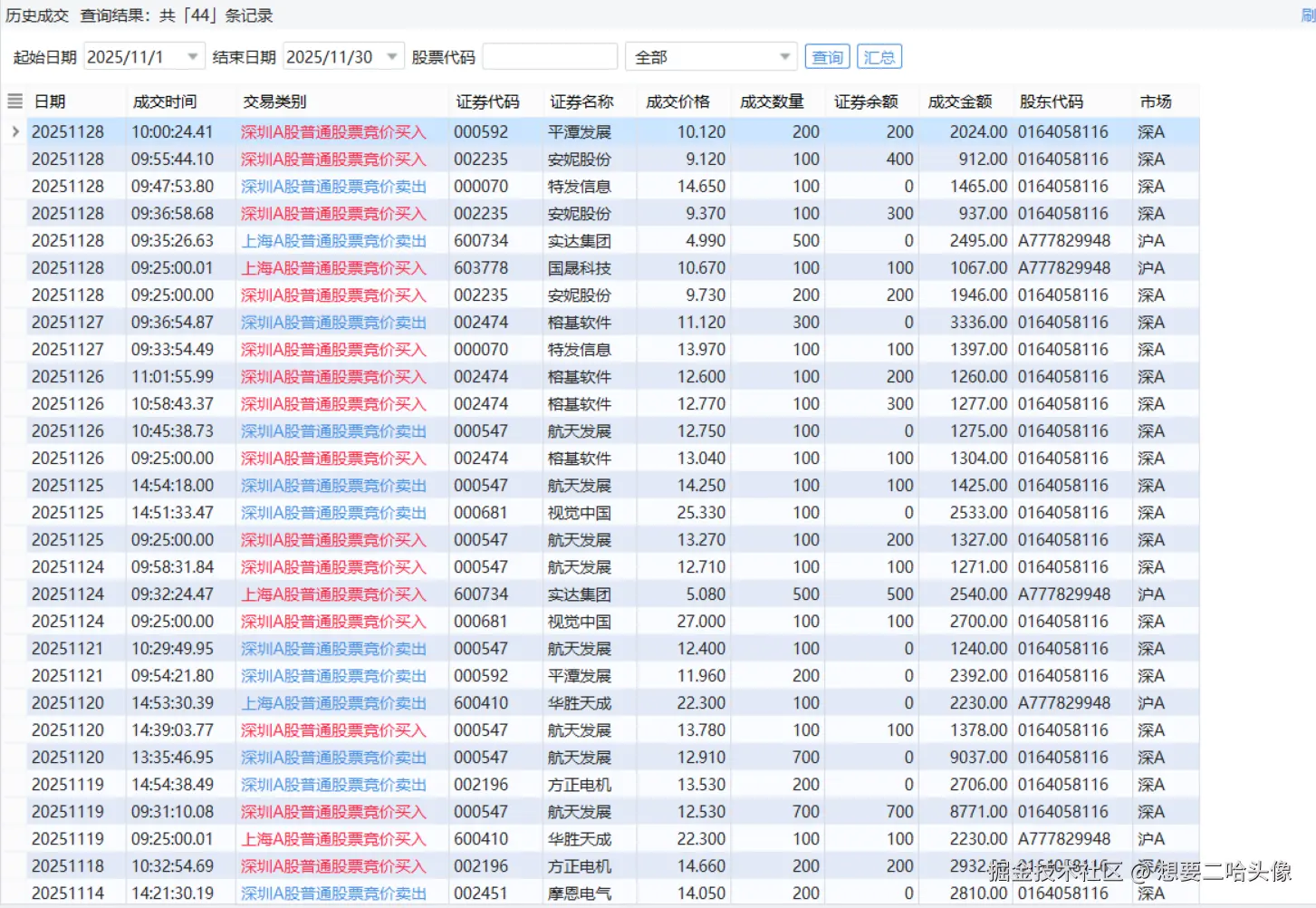Sort by the 成交数量 column header
The image size is (1316, 908).
click(x=772, y=101)
